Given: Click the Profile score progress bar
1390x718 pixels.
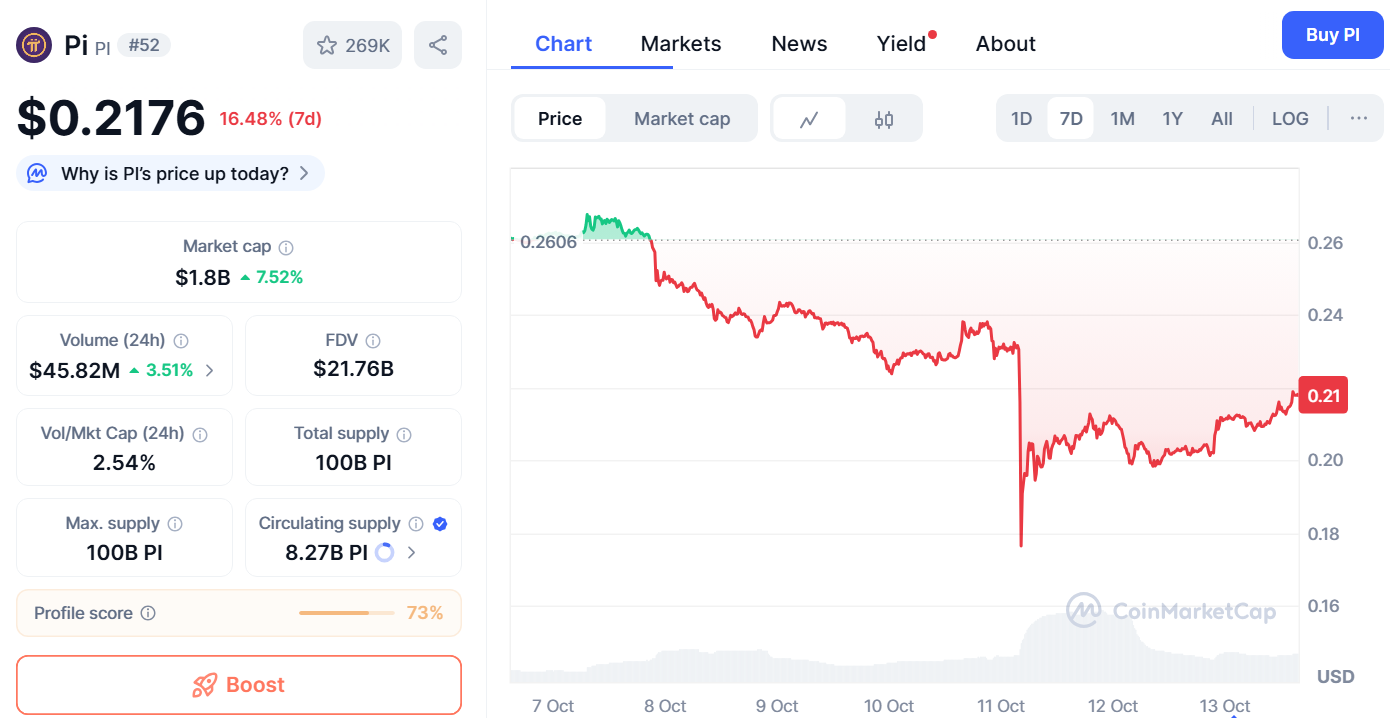Looking at the screenshot, I should [347, 613].
